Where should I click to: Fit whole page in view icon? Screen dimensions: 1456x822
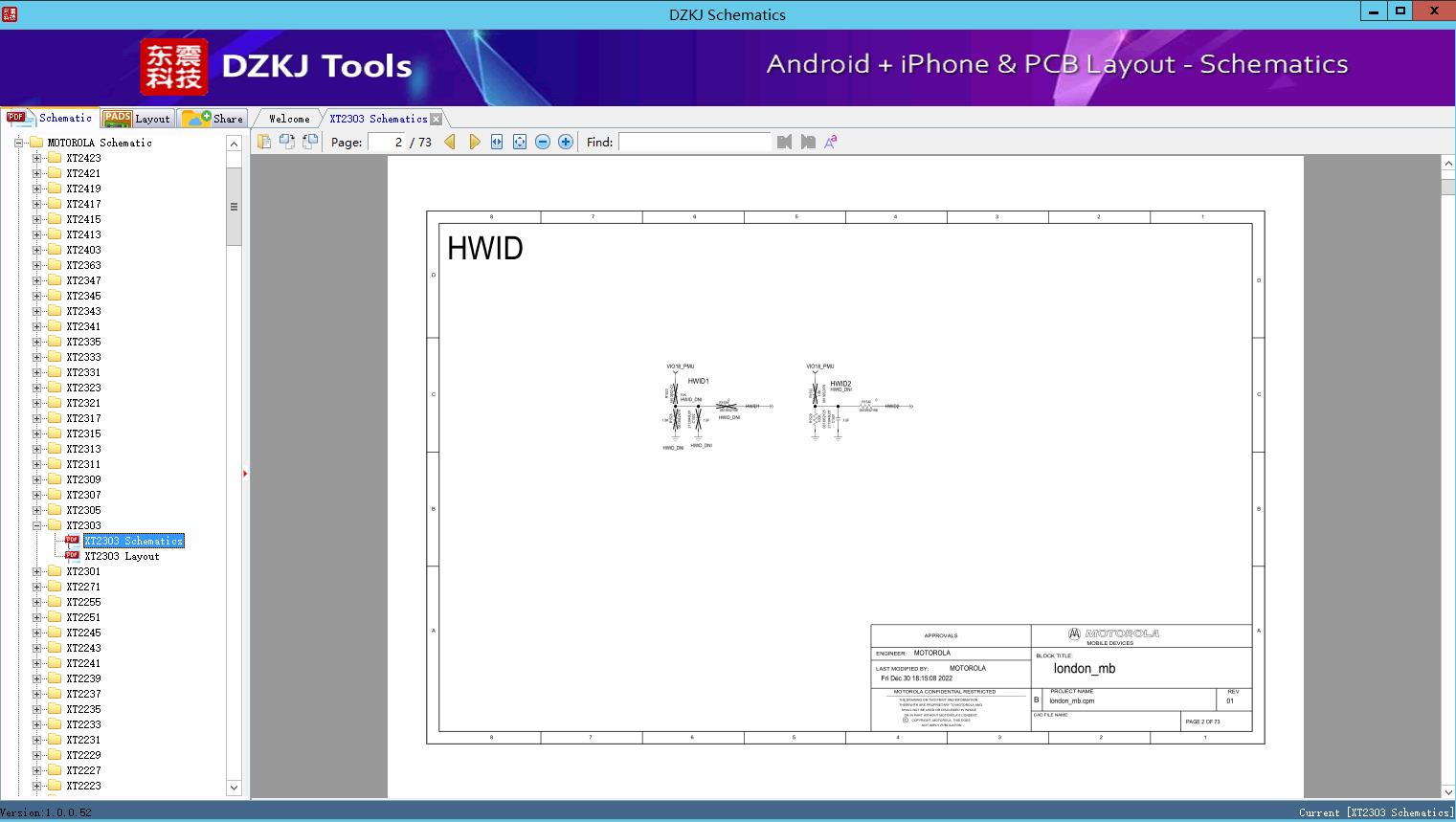coord(520,142)
